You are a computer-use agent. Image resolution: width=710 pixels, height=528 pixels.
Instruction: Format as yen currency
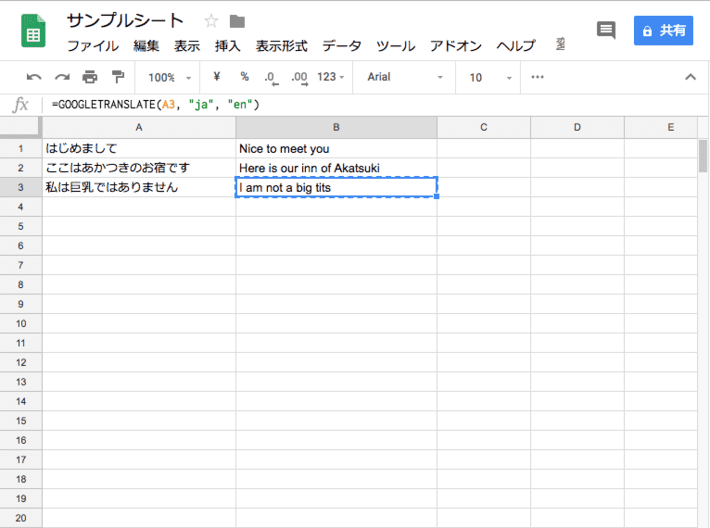tap(216, 77)
